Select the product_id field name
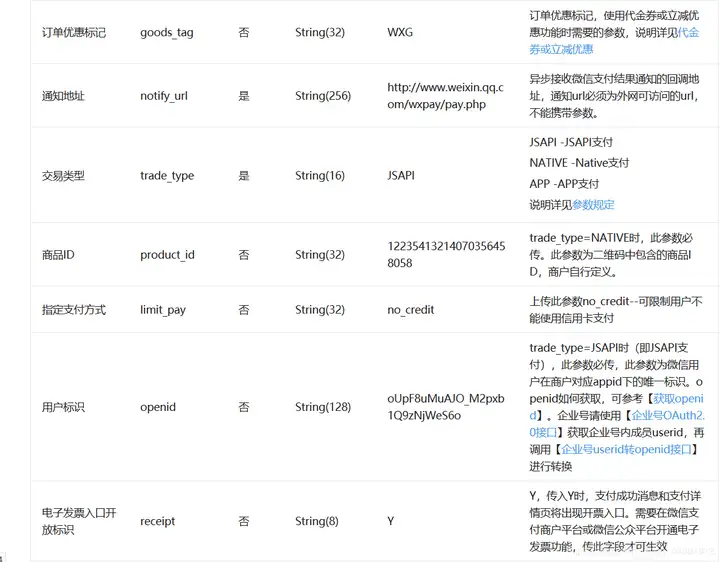The height and width of the screenshot is (562, 720). (168, 255)
